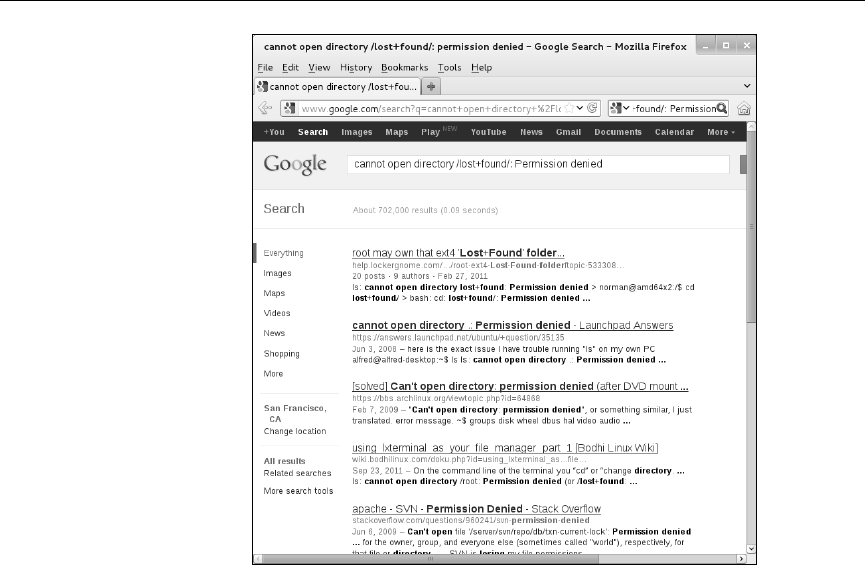Screen dimensions: 865x565
Task: Go to Maps in the Google top bar
Action: coord(397,132)
